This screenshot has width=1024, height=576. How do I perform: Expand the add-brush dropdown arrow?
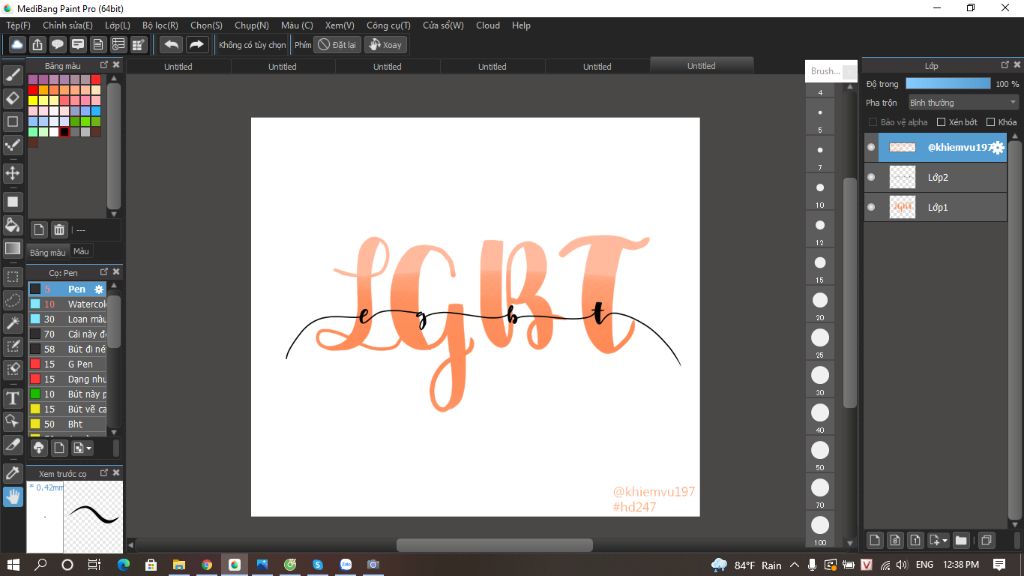89,449
